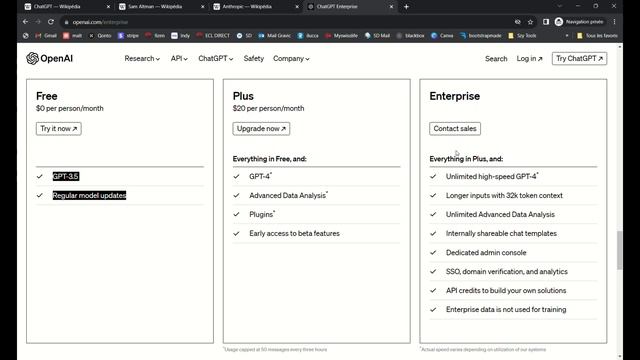This screenshot has width=640, height=360.
Task: Toggle the browser side panel icon
Action: coord(546,22)
